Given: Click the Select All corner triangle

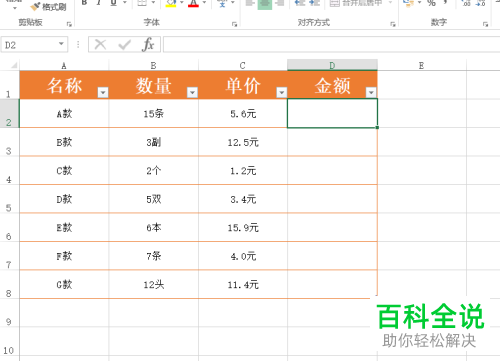Looking at the screenshot, I should (x=14, y=65).
